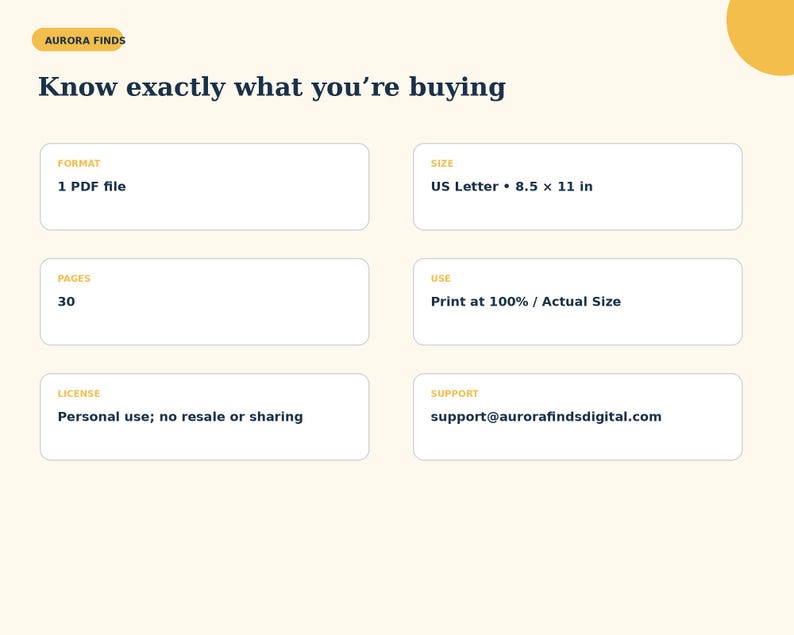This screenshot has width=794, height=635.
Task: Select "Personal use; no resale or sharing"
Action: click(180, 417)
